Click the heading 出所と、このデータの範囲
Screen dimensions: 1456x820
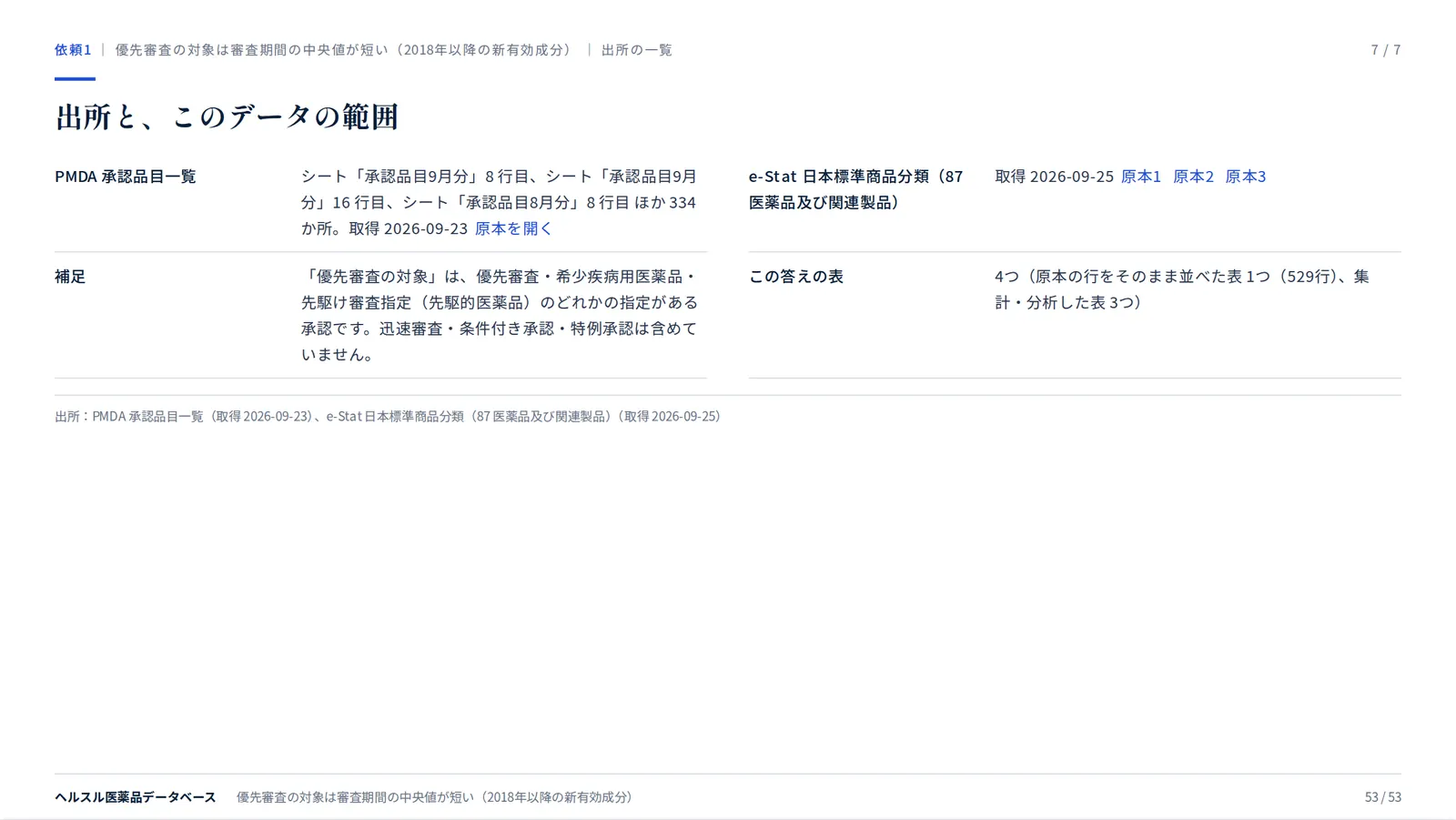[227, 116]
